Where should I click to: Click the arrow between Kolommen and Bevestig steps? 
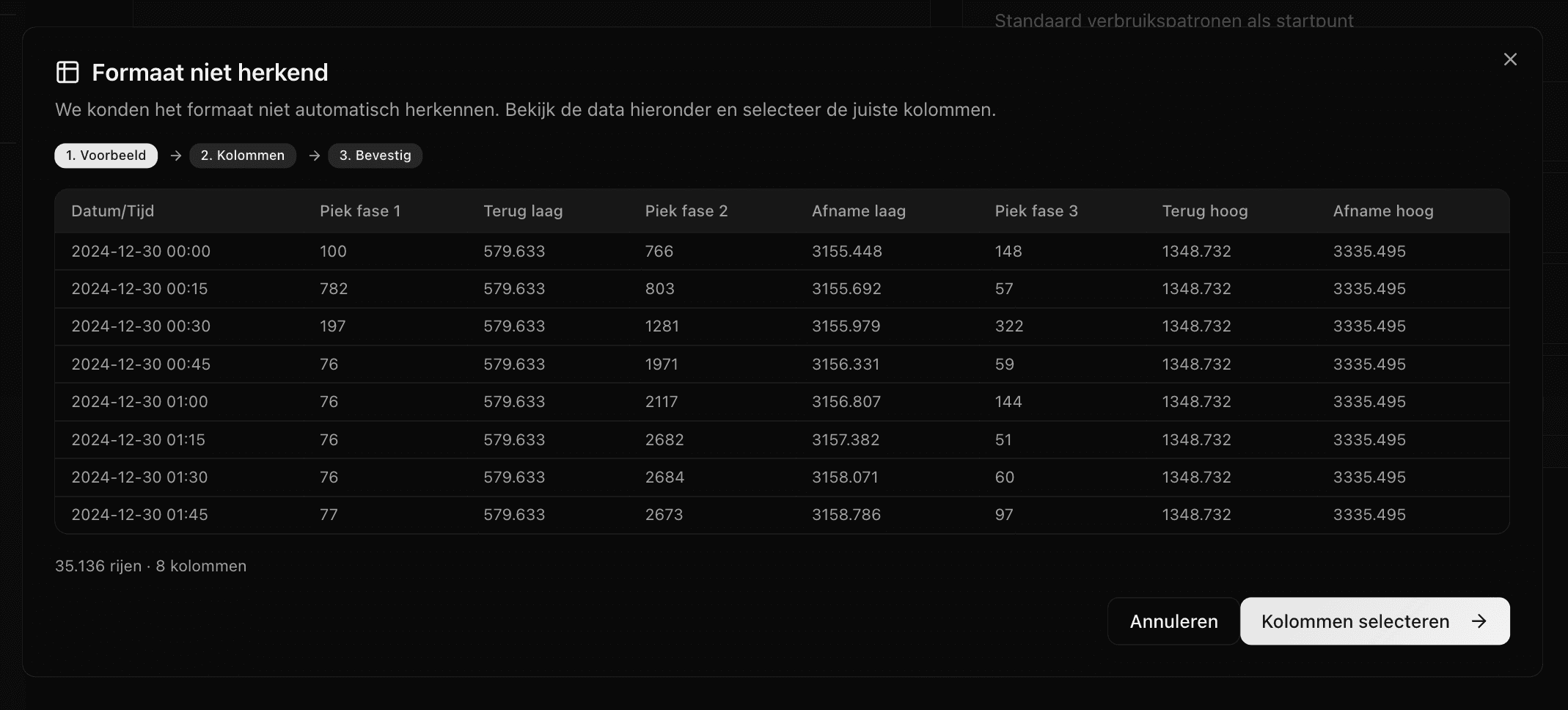tap(314, 155)
